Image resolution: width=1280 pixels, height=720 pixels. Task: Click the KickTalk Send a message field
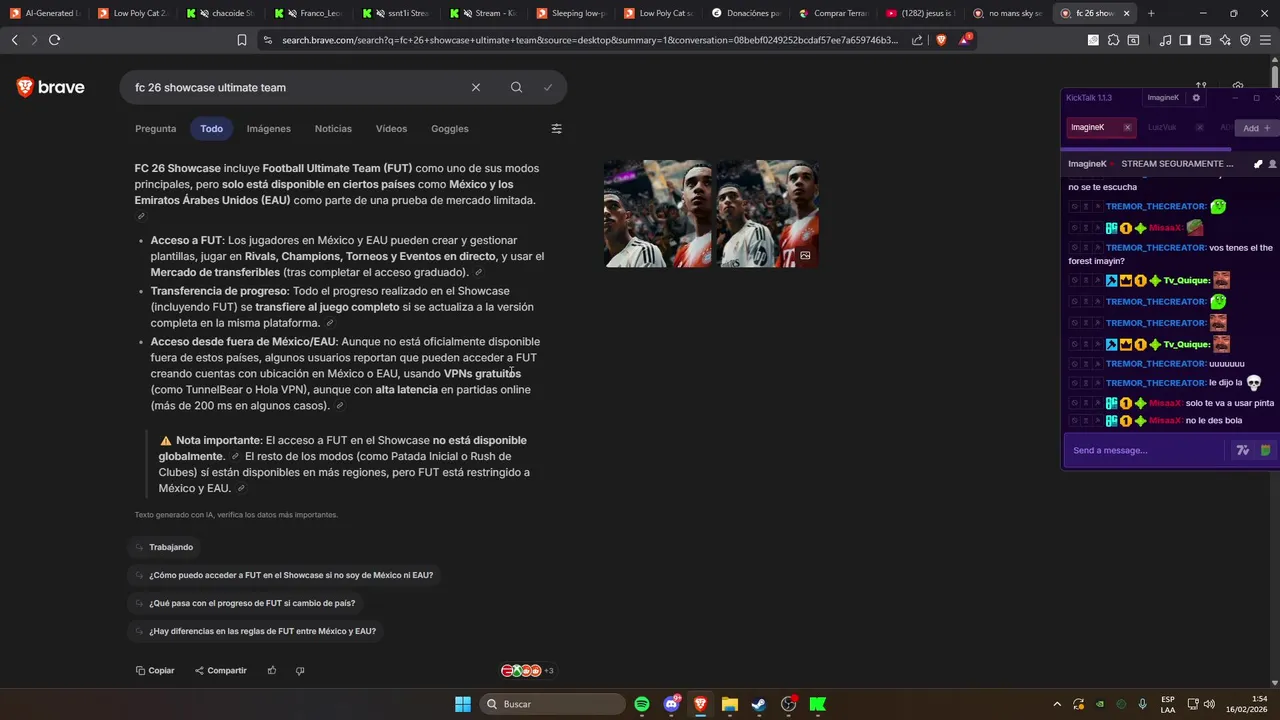coord(1145,451)
